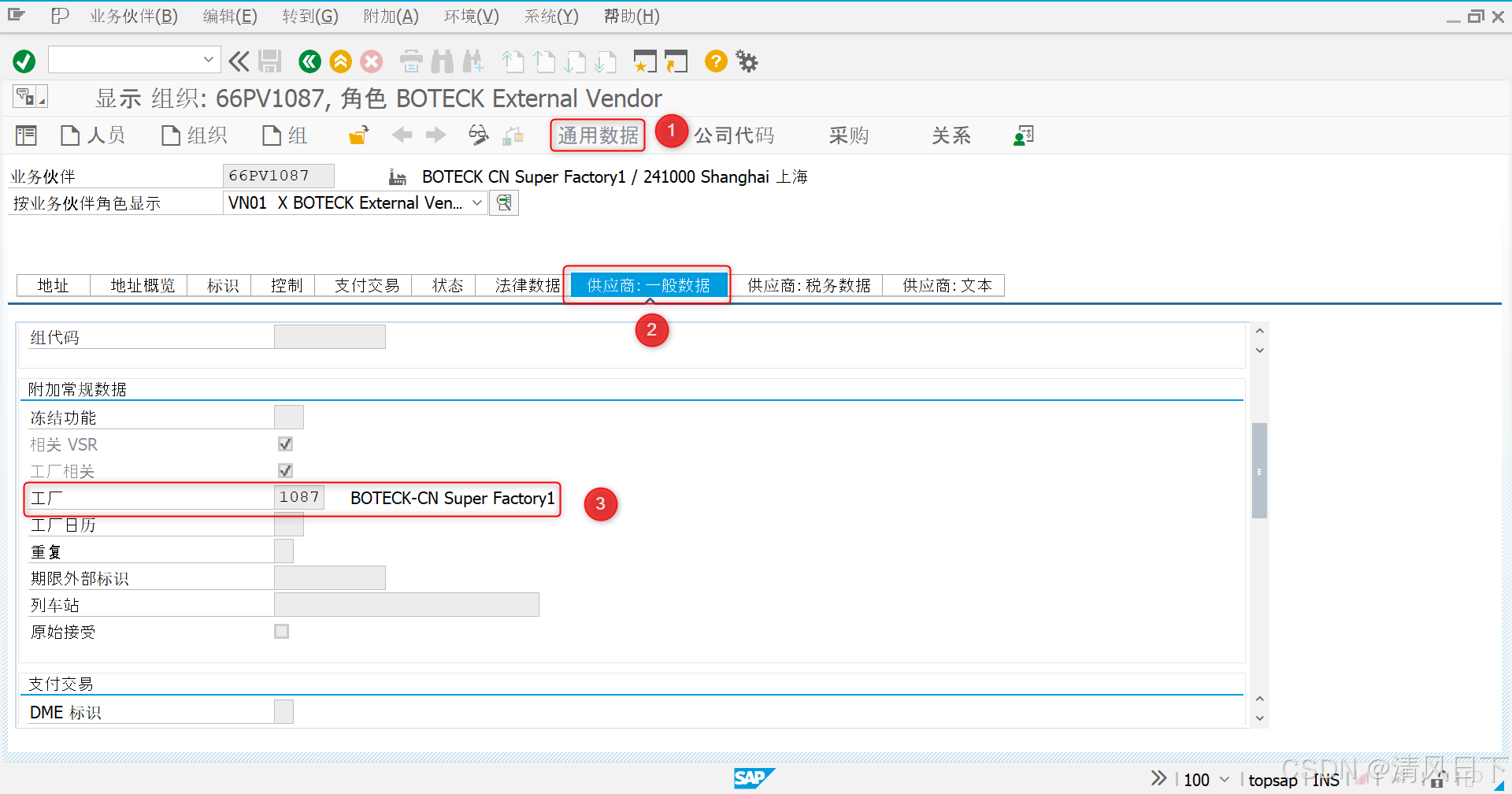Click role detail icon beside role dropdown
The image size is (1512, 794).
[504, 203]
